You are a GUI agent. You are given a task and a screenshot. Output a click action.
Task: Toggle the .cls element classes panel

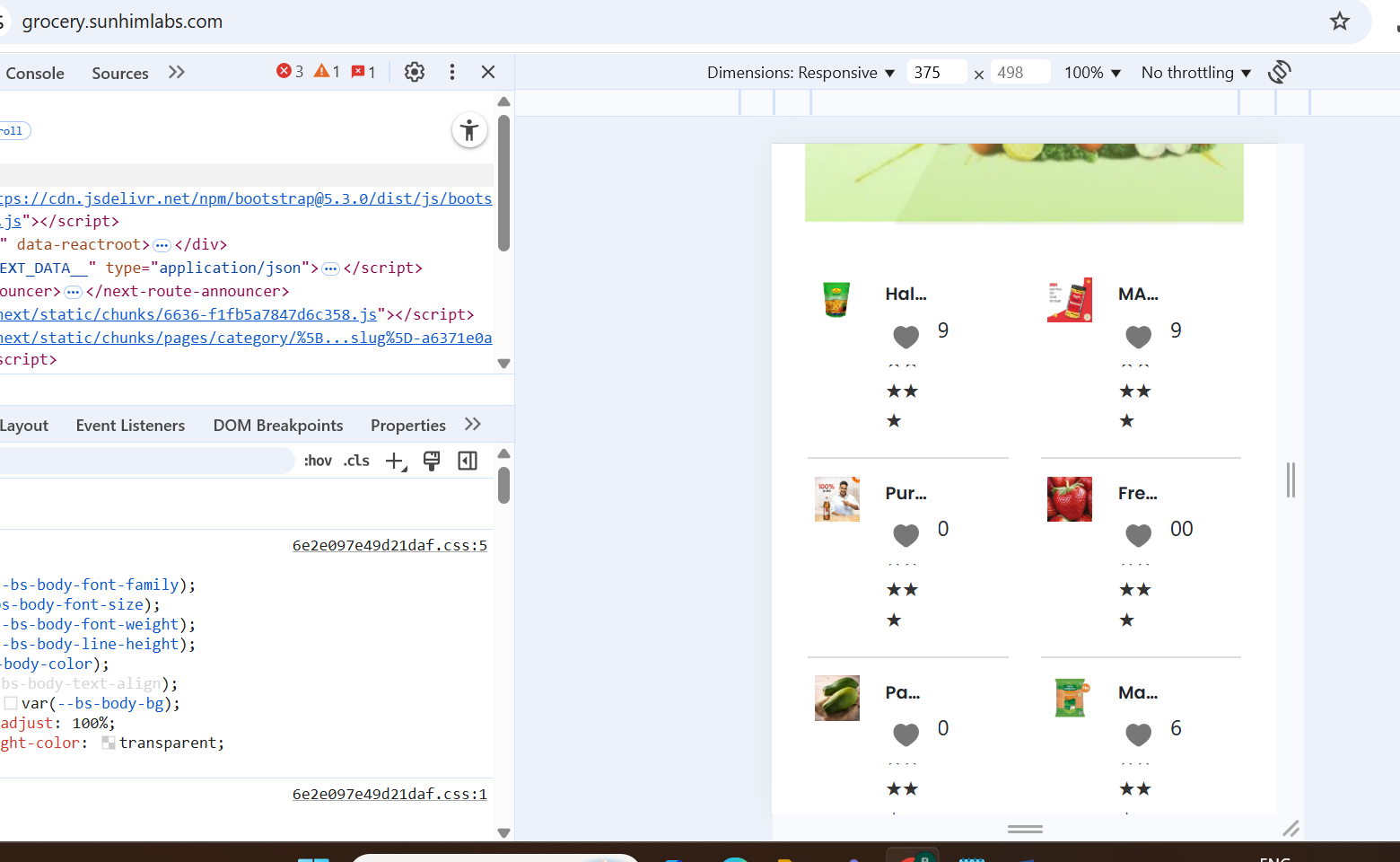357,461
